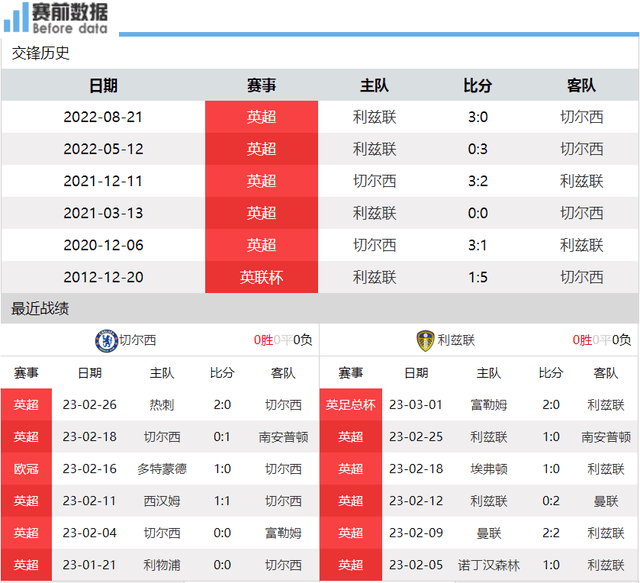Viewport: 640px width, 583px height.
Task: Click 客队 header in the head-to-head table
Action: 581,85
